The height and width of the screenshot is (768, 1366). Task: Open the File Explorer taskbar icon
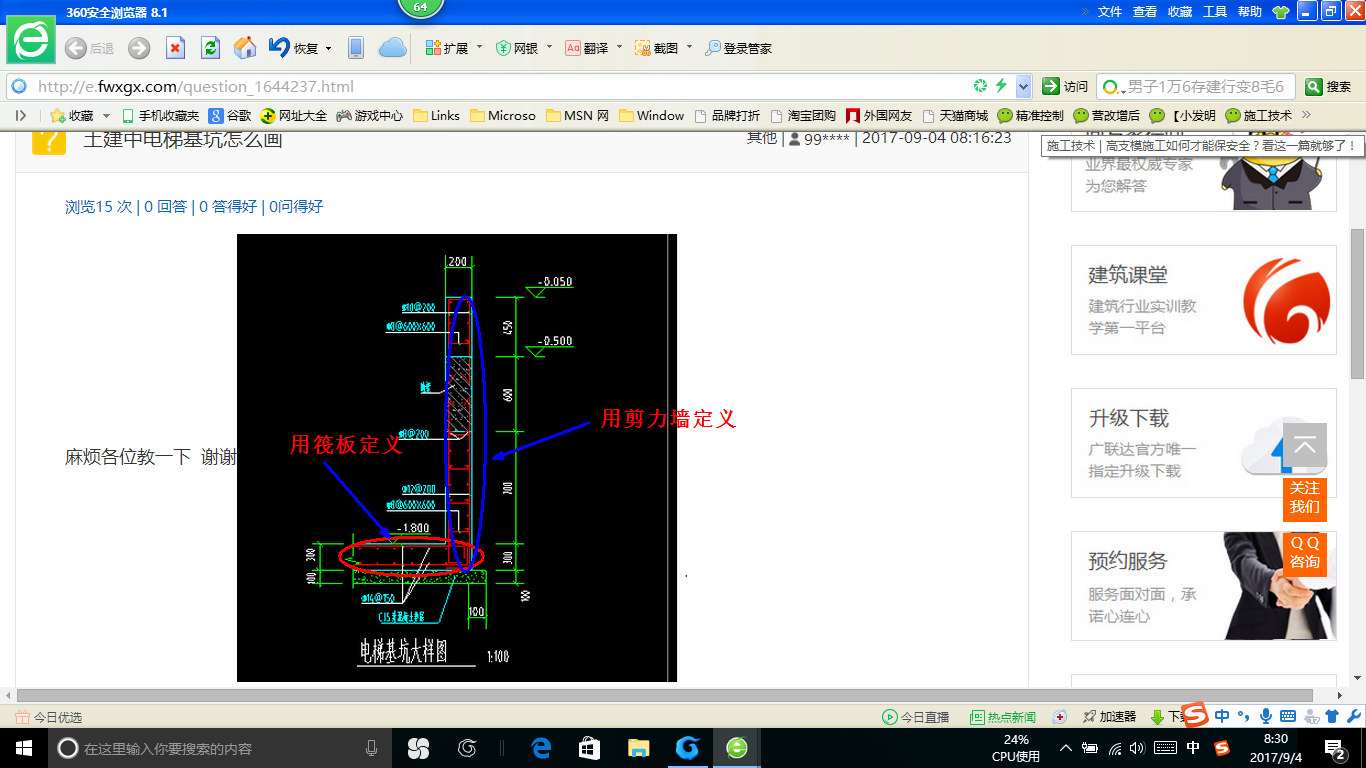pos(638,747)
